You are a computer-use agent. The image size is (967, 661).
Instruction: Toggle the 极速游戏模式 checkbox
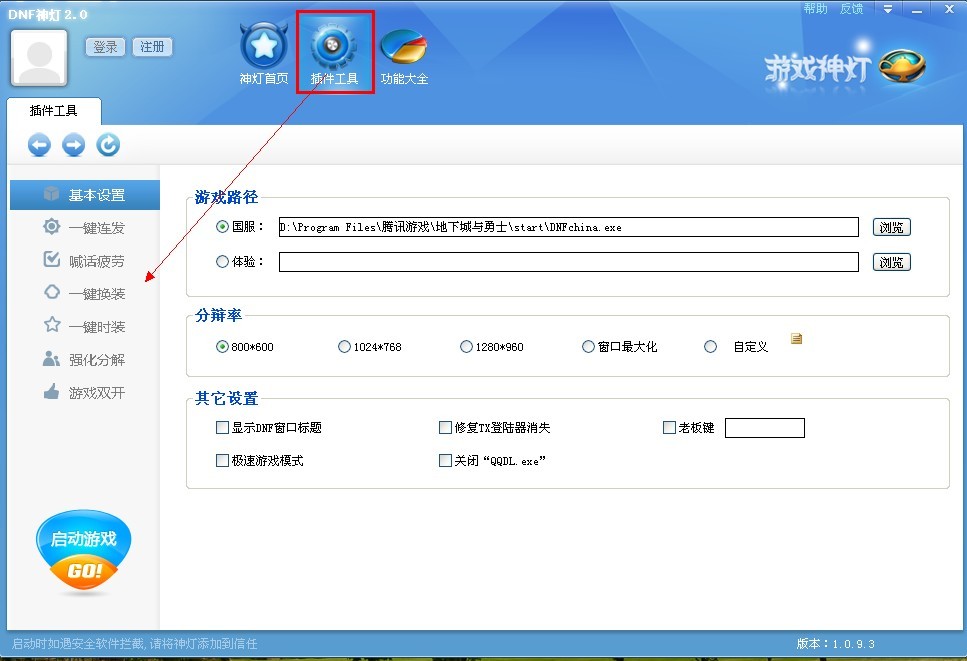(222, 461)
